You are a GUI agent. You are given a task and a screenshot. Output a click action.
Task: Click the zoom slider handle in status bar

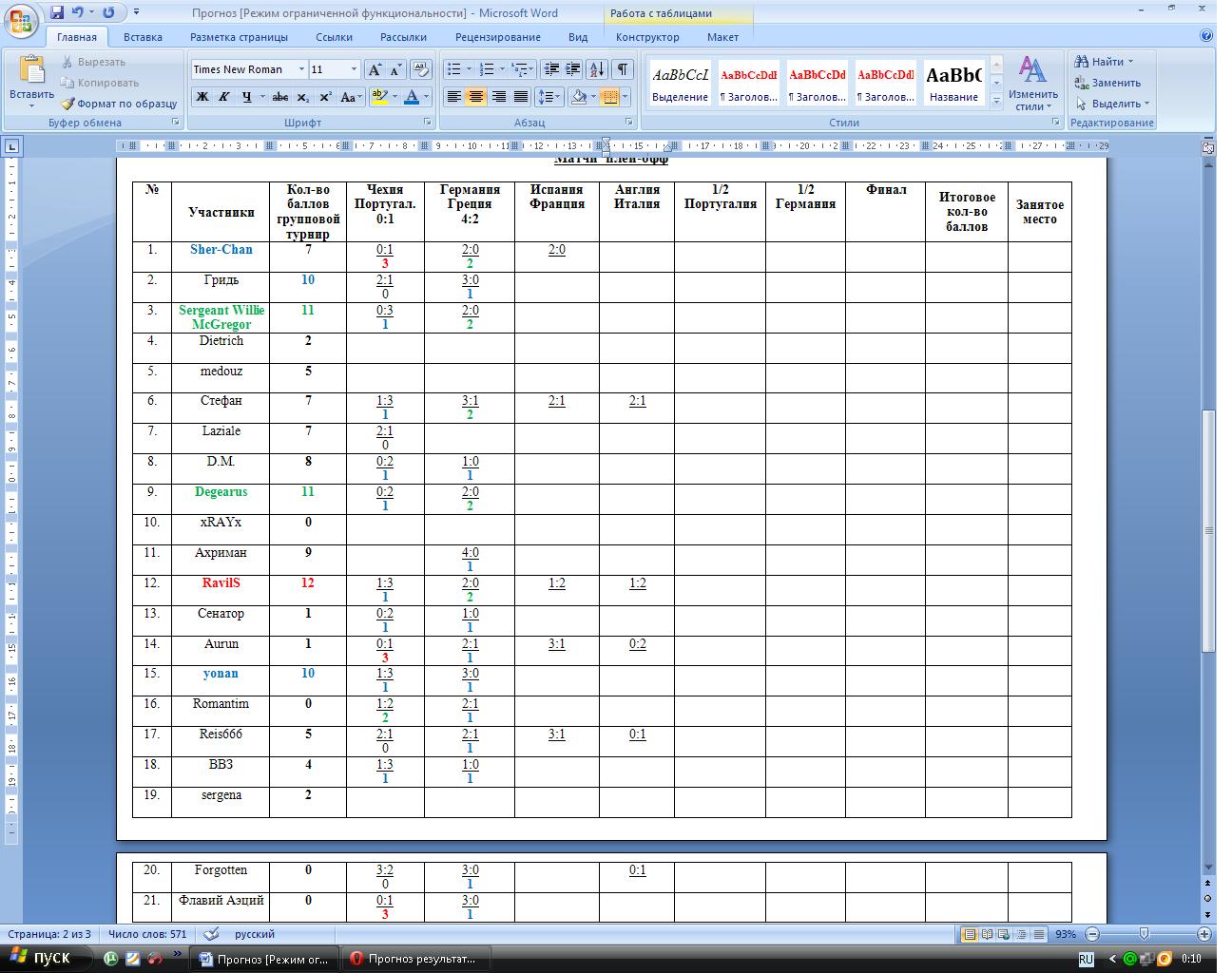(x=1144, y=934)
